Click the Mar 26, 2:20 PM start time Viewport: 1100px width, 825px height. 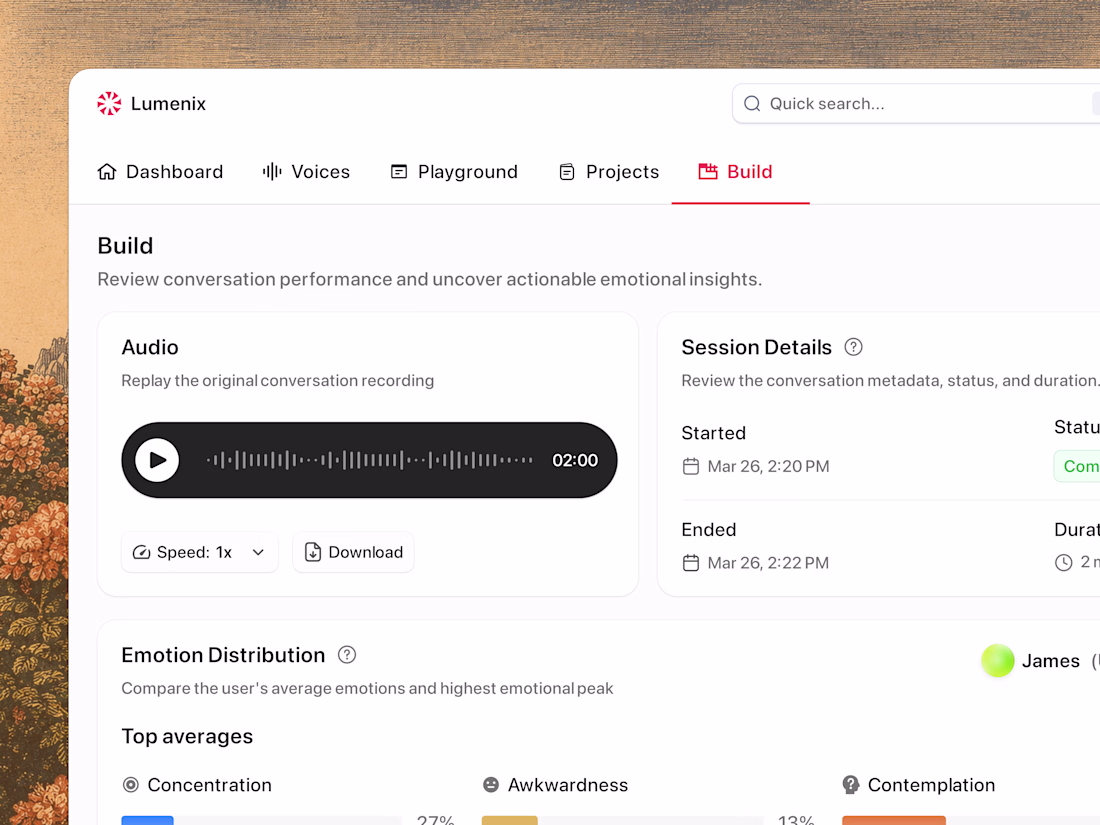point(768,467)
